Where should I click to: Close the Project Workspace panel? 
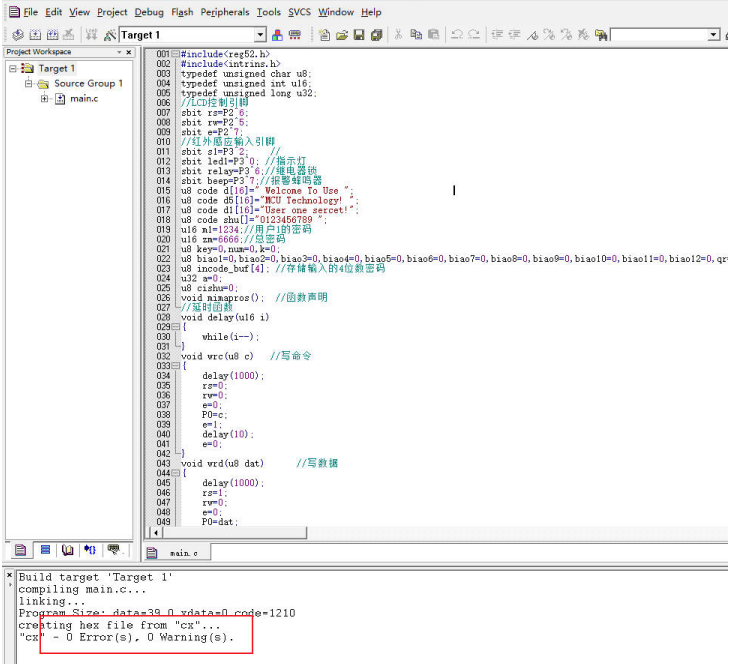[129, 52]
